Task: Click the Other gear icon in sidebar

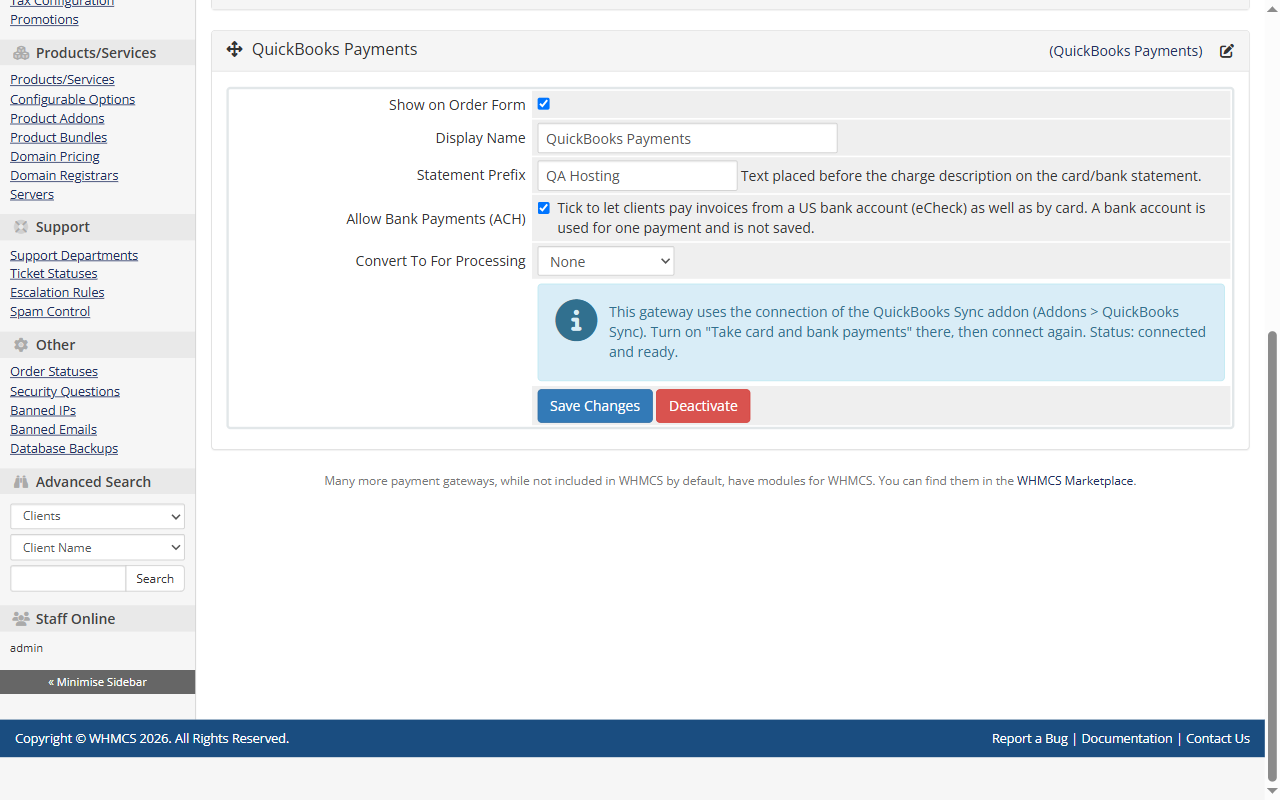Action: [x=21, y=345]
